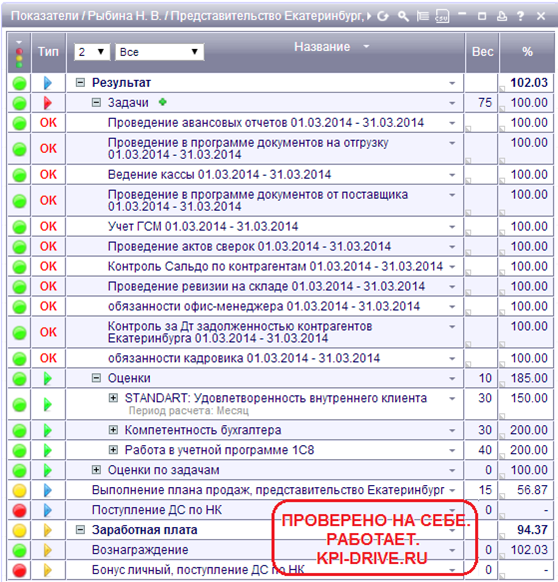Click Рыбина Н. В. in breadcrumb title
This screenshot has width=558, height=582.
coord(124,16)
